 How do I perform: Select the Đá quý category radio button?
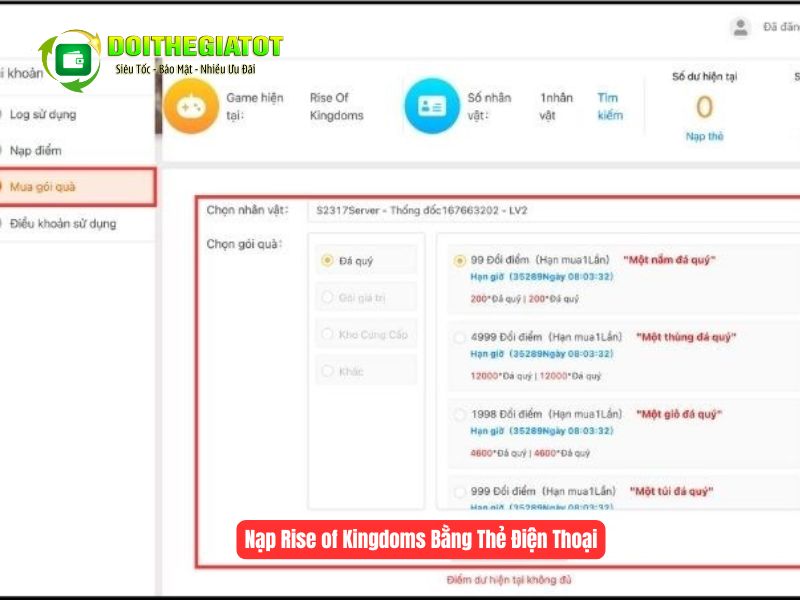click(327, 261)
